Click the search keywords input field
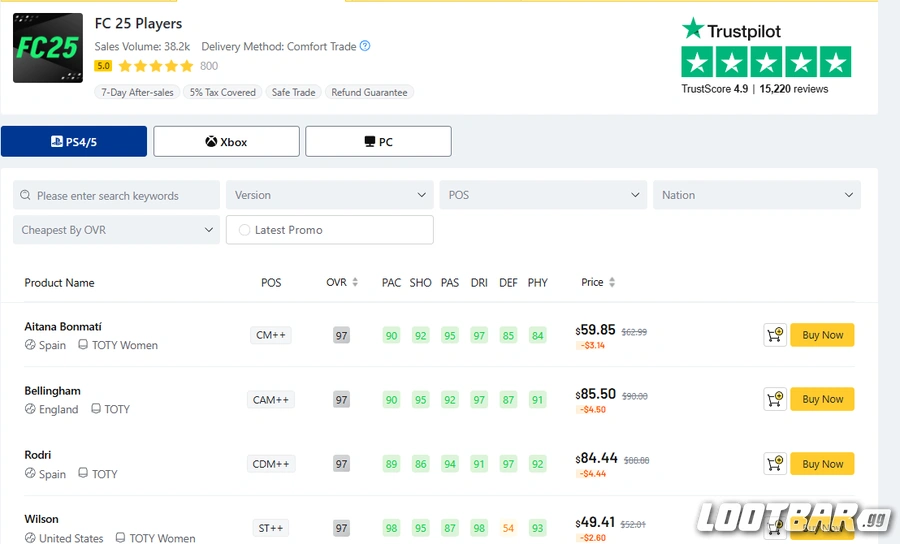 coord(117,195)
